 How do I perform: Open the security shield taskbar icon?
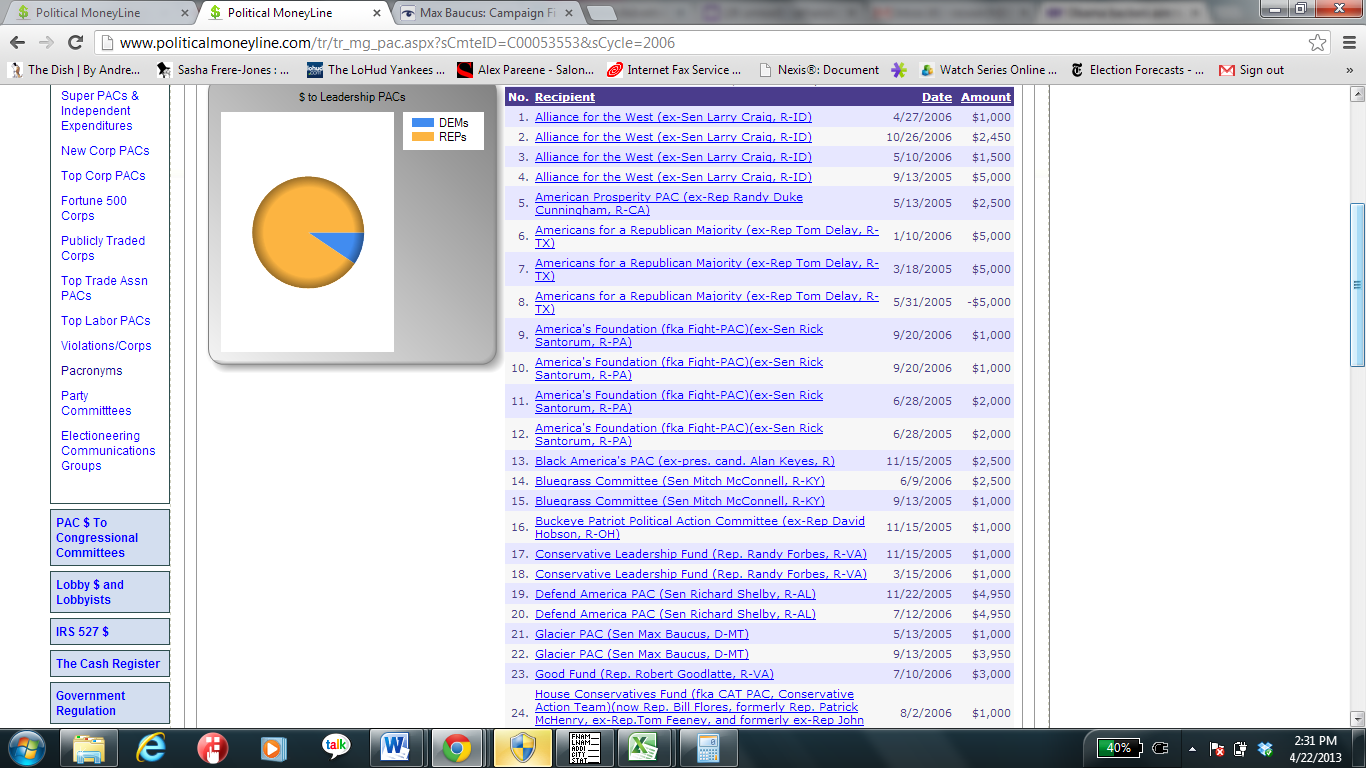pos(523,748)
